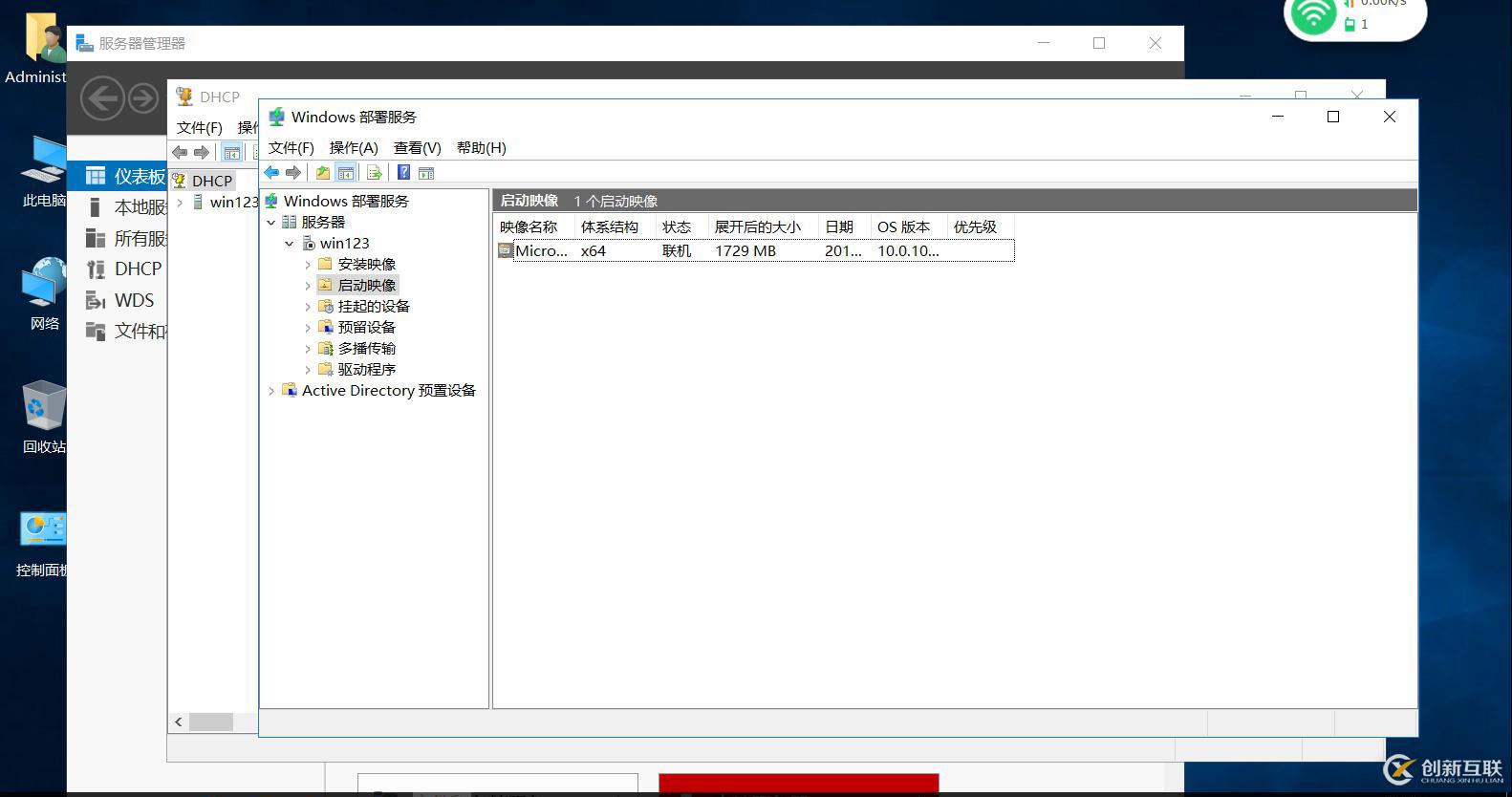Sort by 体系结构 column header
The image size is (1512, 797).
click(x=615, y=227)
